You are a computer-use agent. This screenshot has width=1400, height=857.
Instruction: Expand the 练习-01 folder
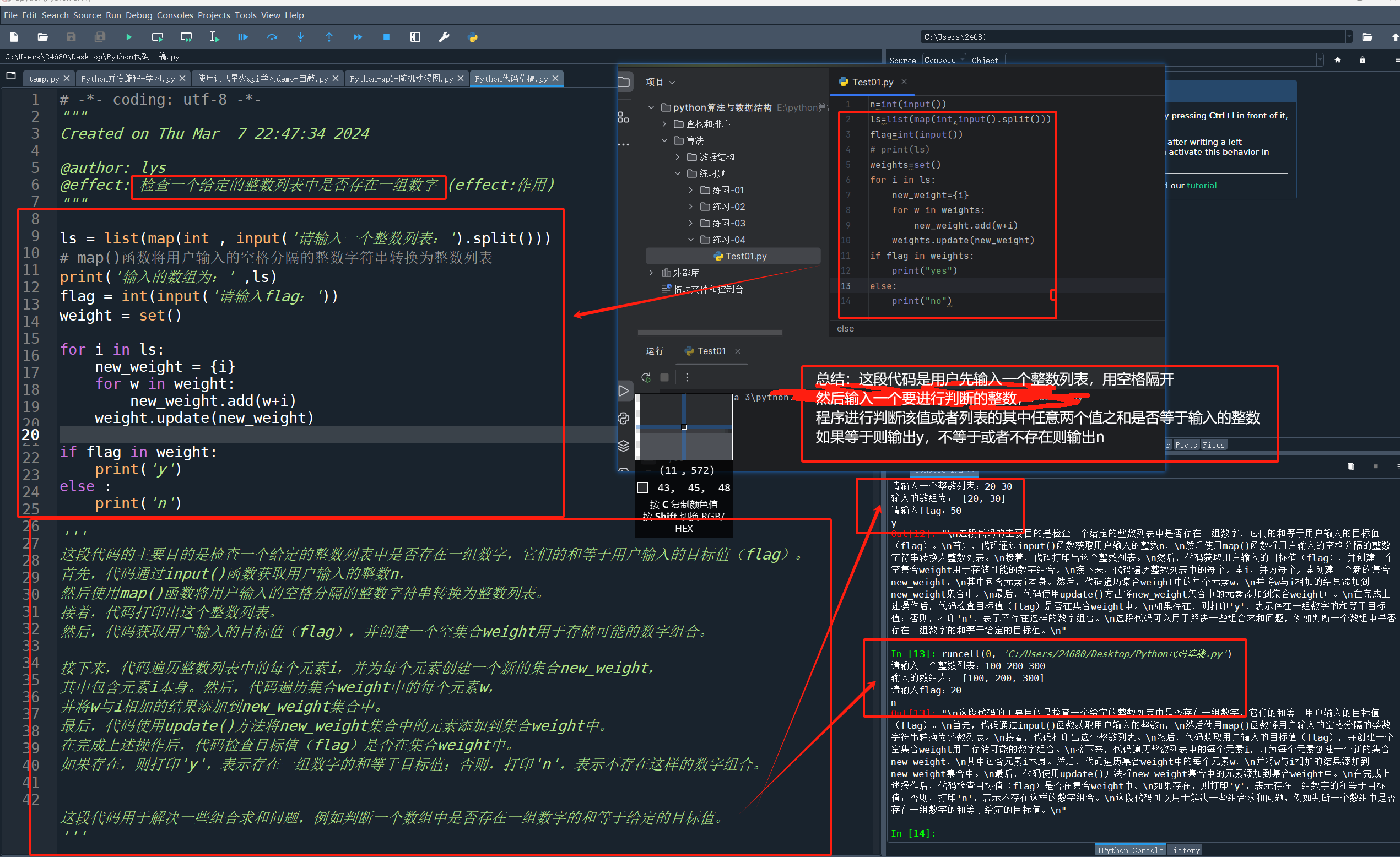pyautogui.click(x=690, y=190)
